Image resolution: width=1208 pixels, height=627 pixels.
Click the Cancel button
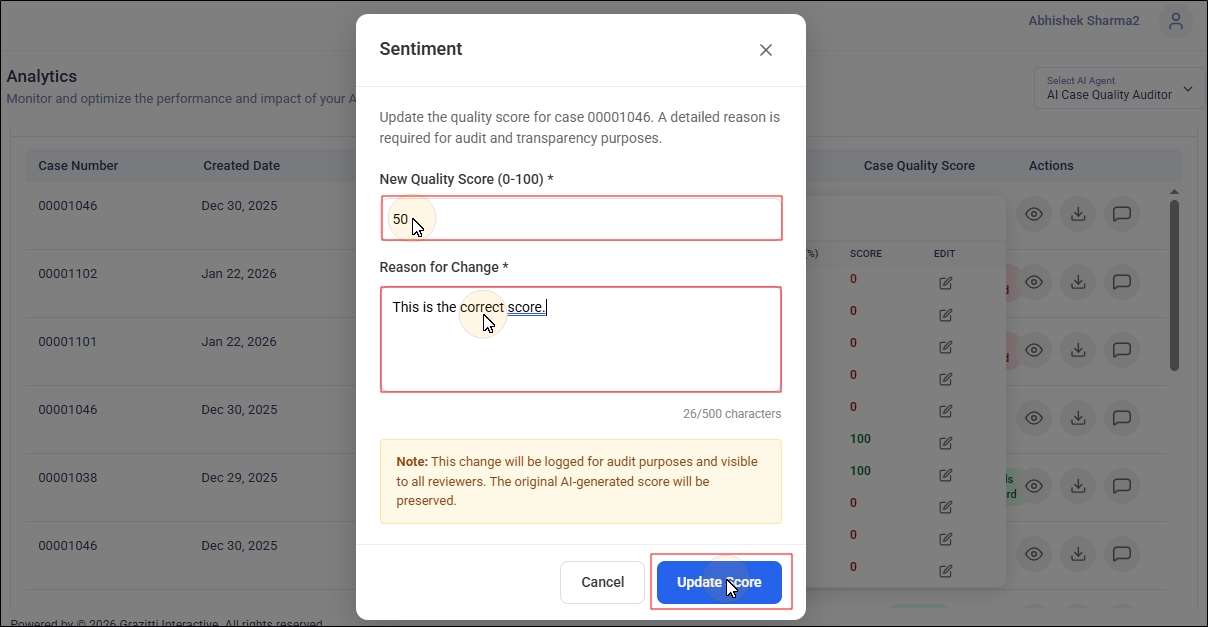[602, 582]
